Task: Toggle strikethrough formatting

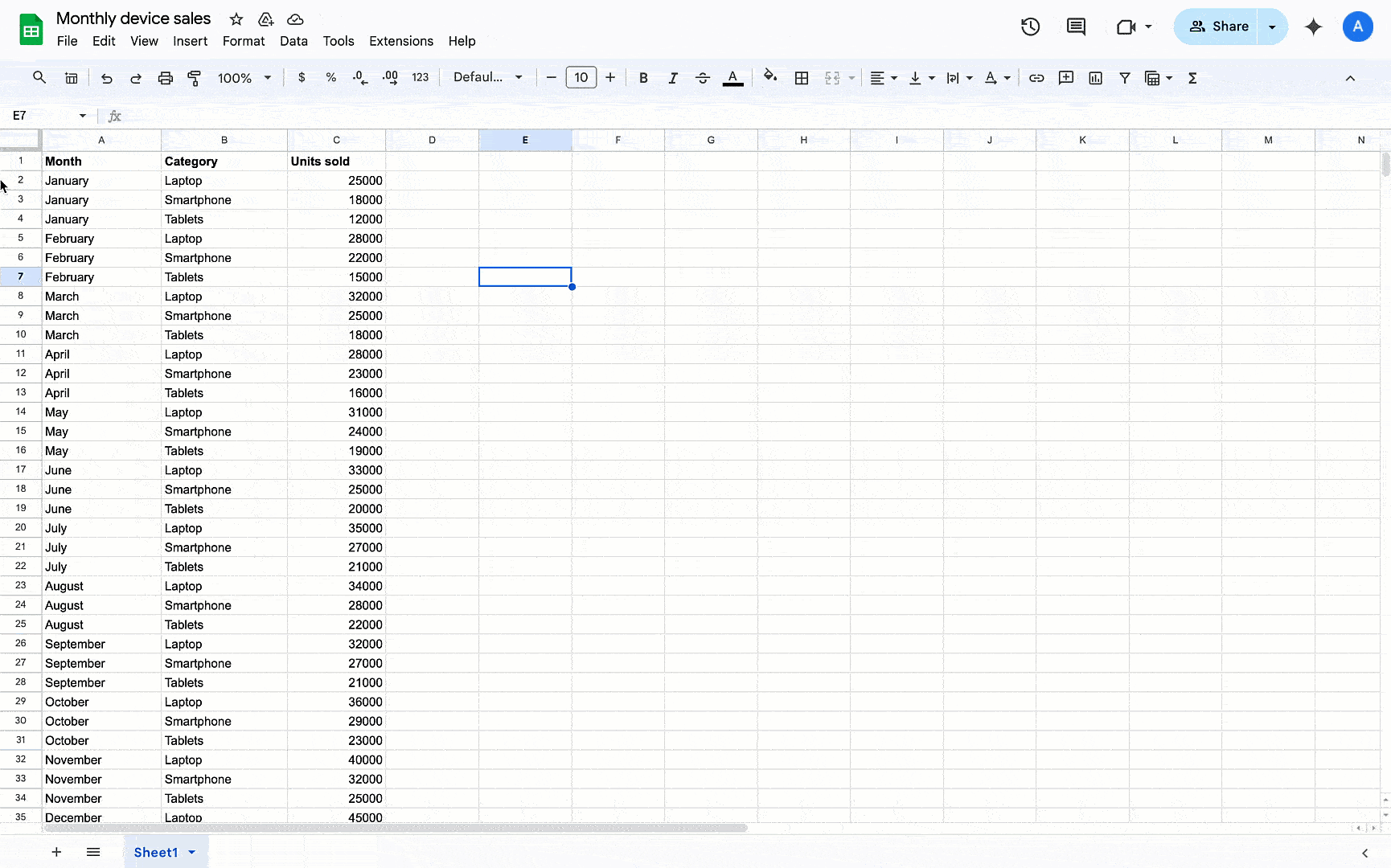Action: (x=703, y=78)
